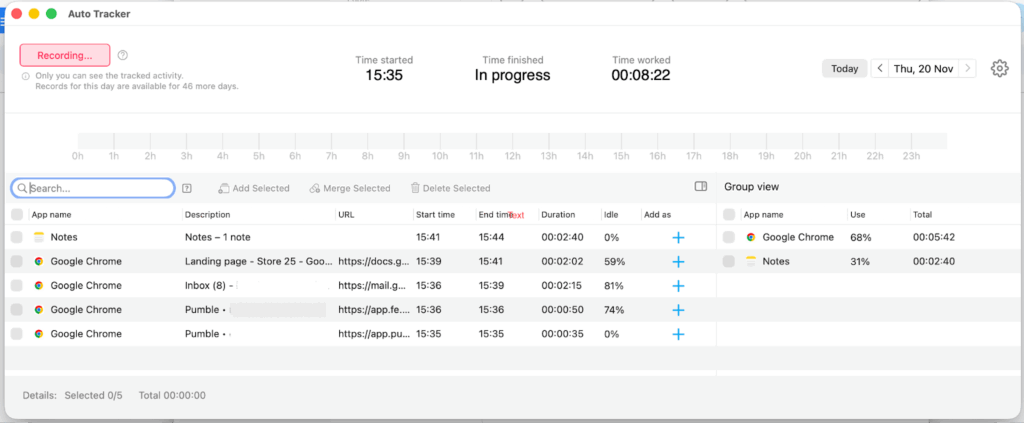Click the help icon beside Recording button
This screenshot has height=423, width=1024.
point(123,56)
